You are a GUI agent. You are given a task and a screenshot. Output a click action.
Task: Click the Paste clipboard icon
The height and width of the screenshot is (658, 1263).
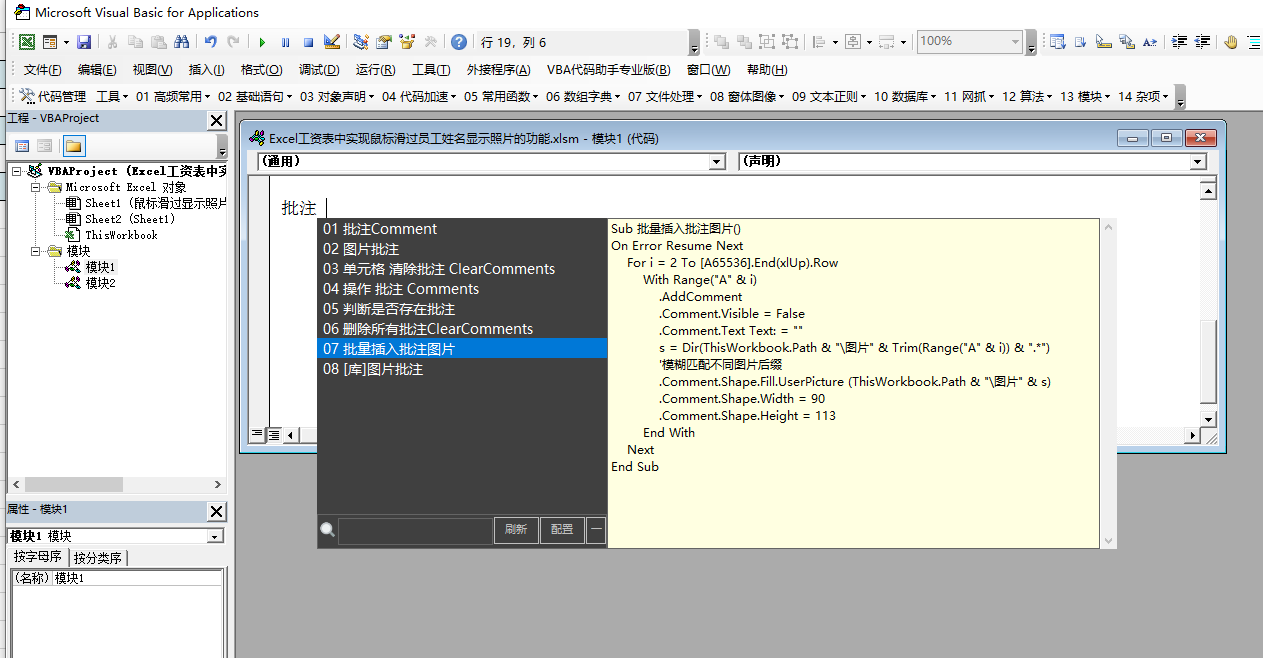point(158,42)
